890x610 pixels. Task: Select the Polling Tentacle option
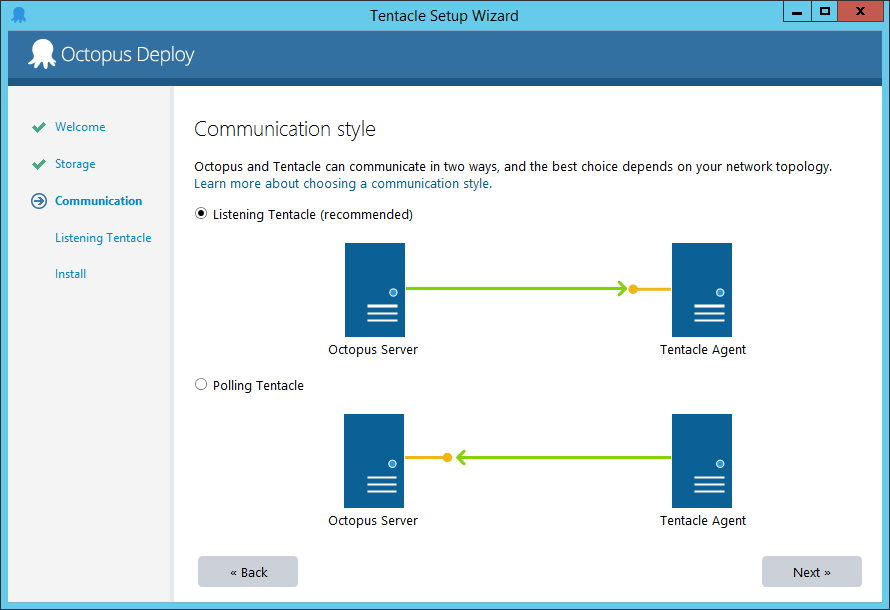coord(201,384)
